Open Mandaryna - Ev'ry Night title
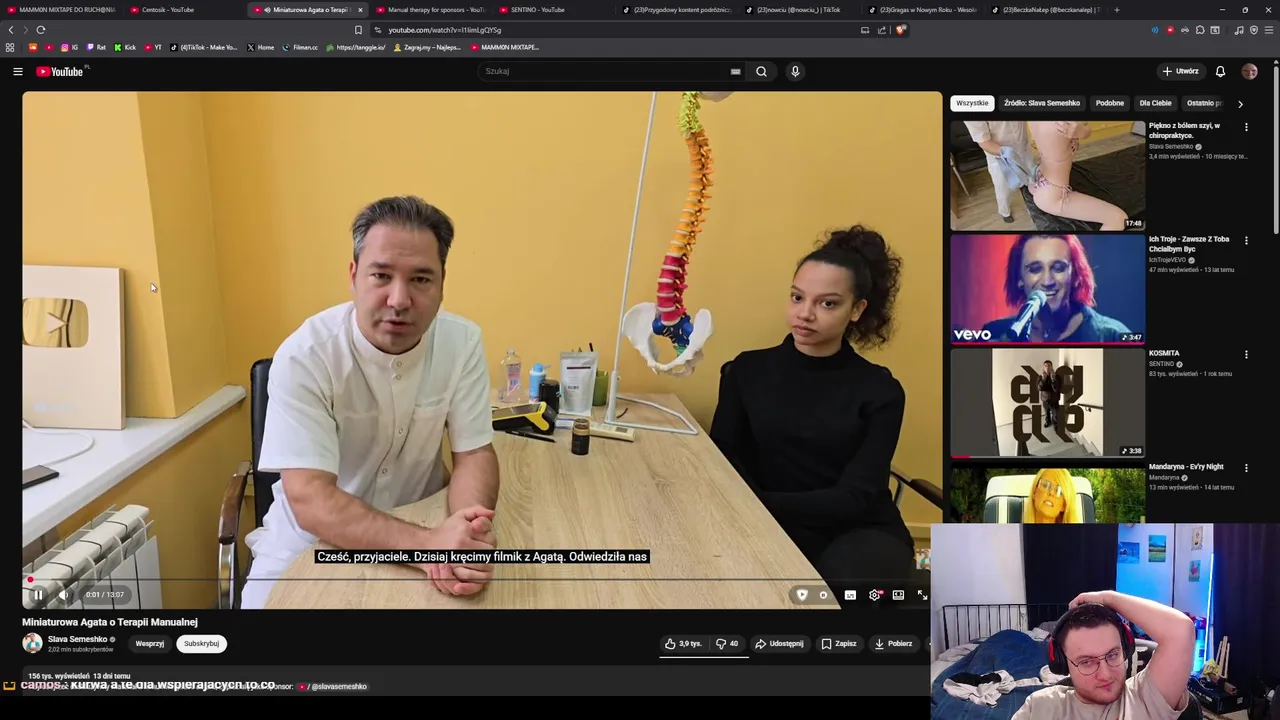 [1186, 467]
